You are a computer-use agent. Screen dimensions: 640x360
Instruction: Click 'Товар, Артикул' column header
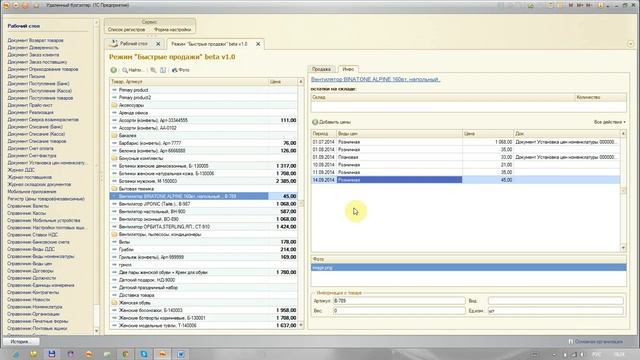click(189, 82)
